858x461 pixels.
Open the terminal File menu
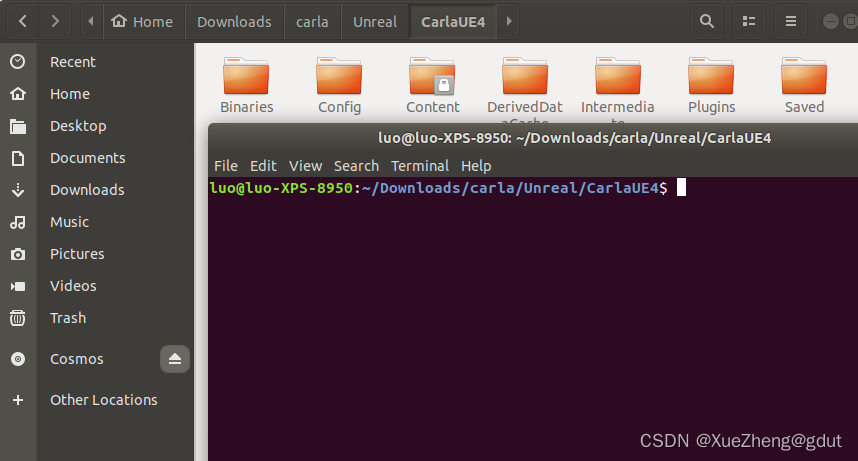[x=226, y=166]
